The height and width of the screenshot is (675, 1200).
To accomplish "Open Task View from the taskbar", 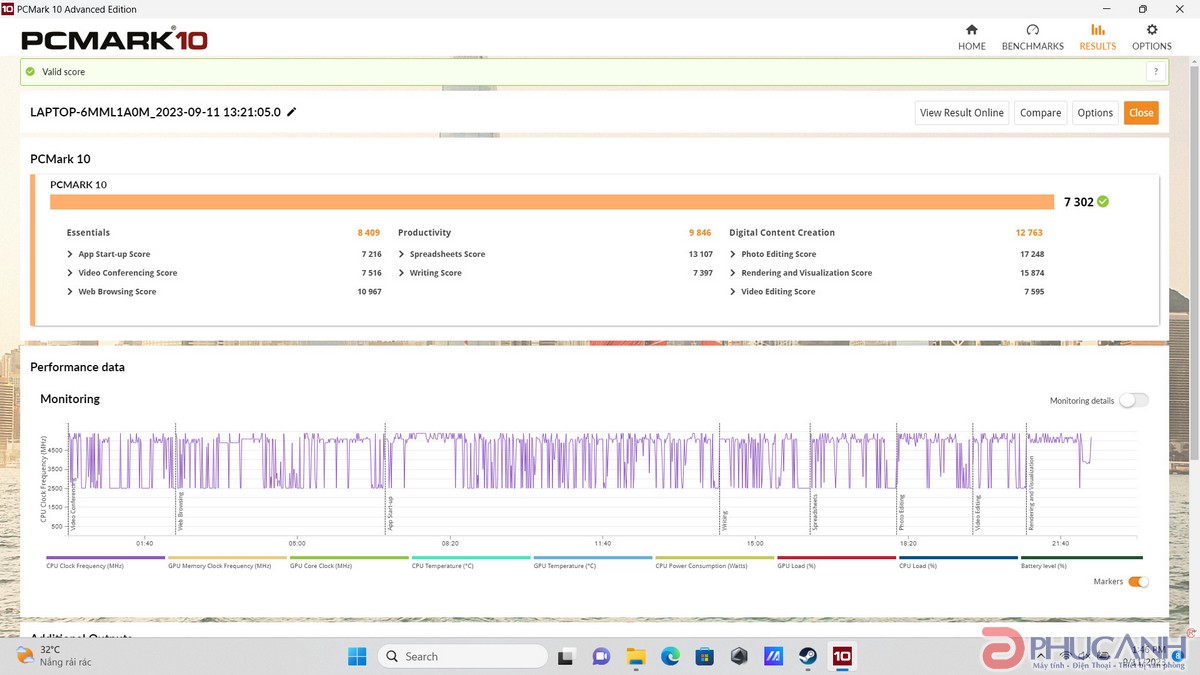I will coord(567,656).
